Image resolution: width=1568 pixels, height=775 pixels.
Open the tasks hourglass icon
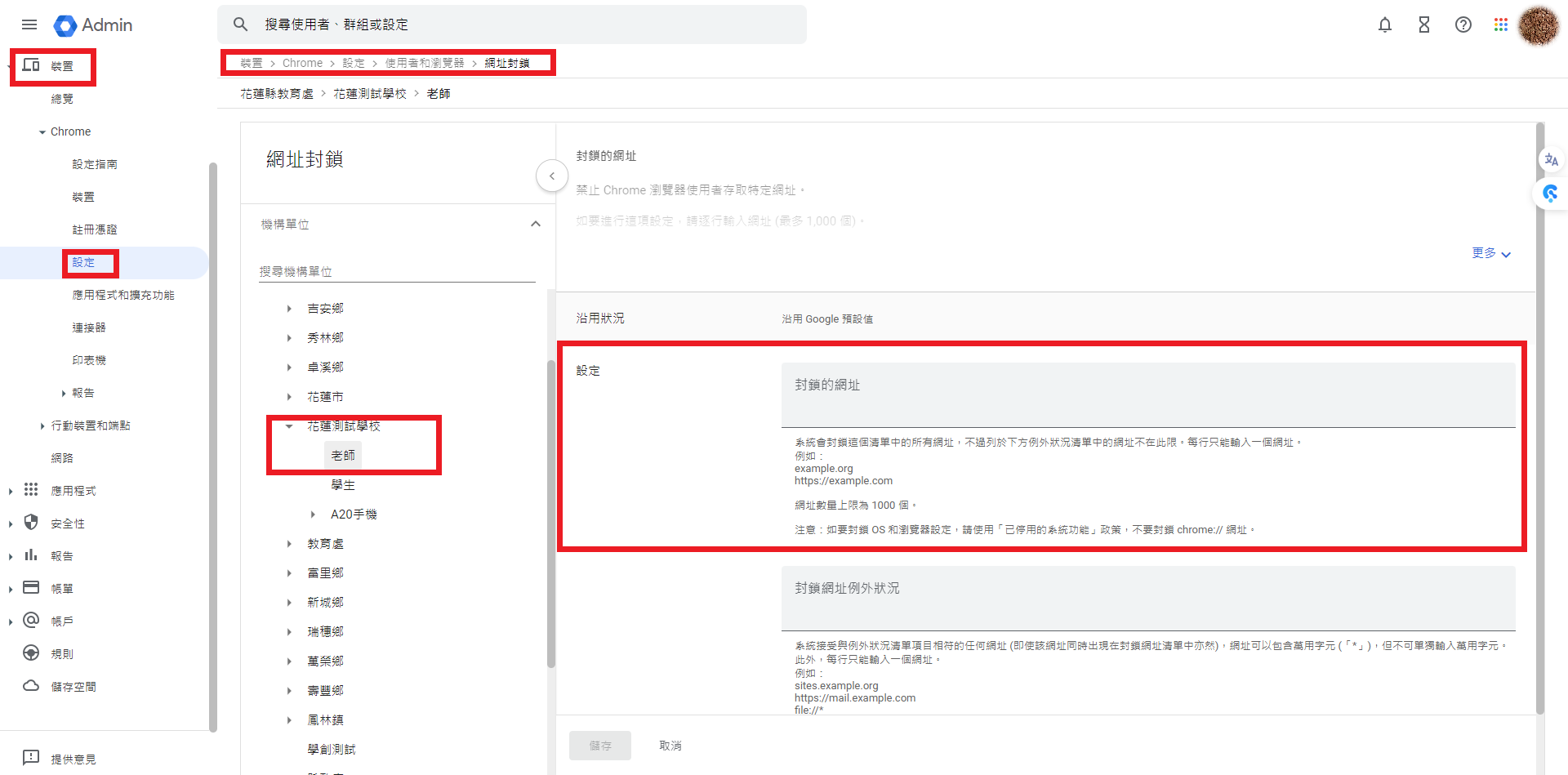tap(1423, 24)
